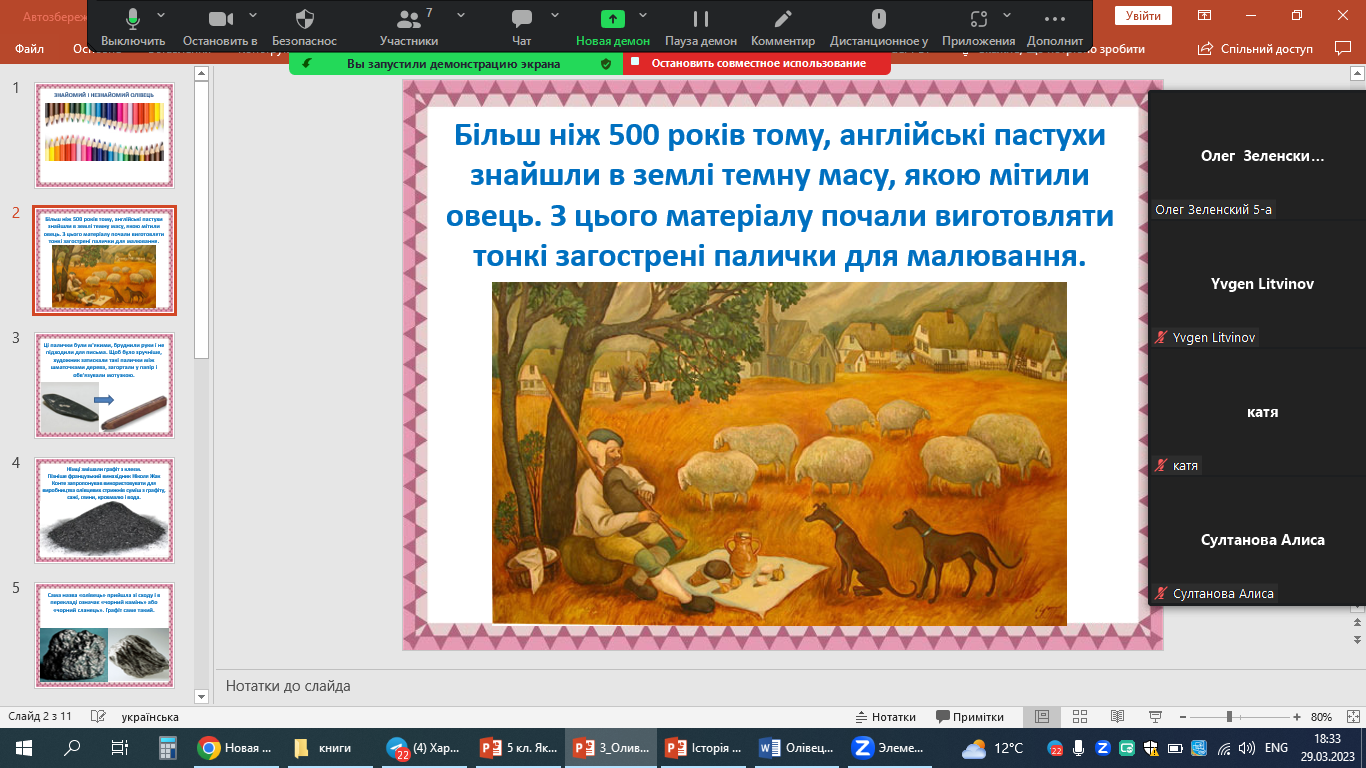Open the Windows Start menu
This screenshot has height=768, width=1366.
(24, 748)
